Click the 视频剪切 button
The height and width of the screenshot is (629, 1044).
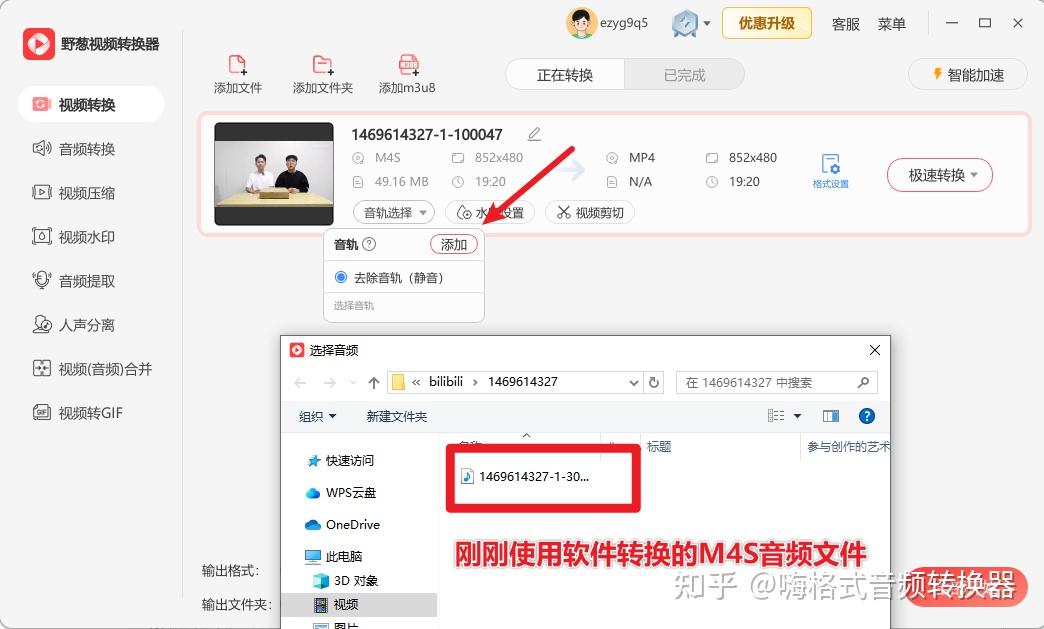(x=590, y=212)
